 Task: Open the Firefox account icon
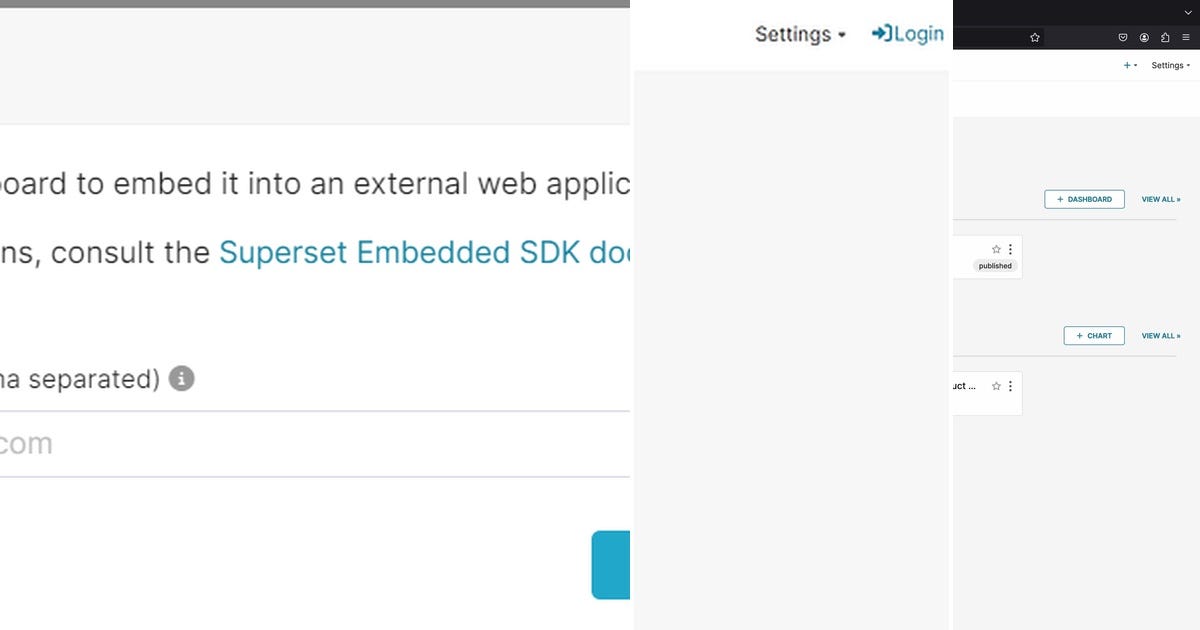tap(1144, 37)
